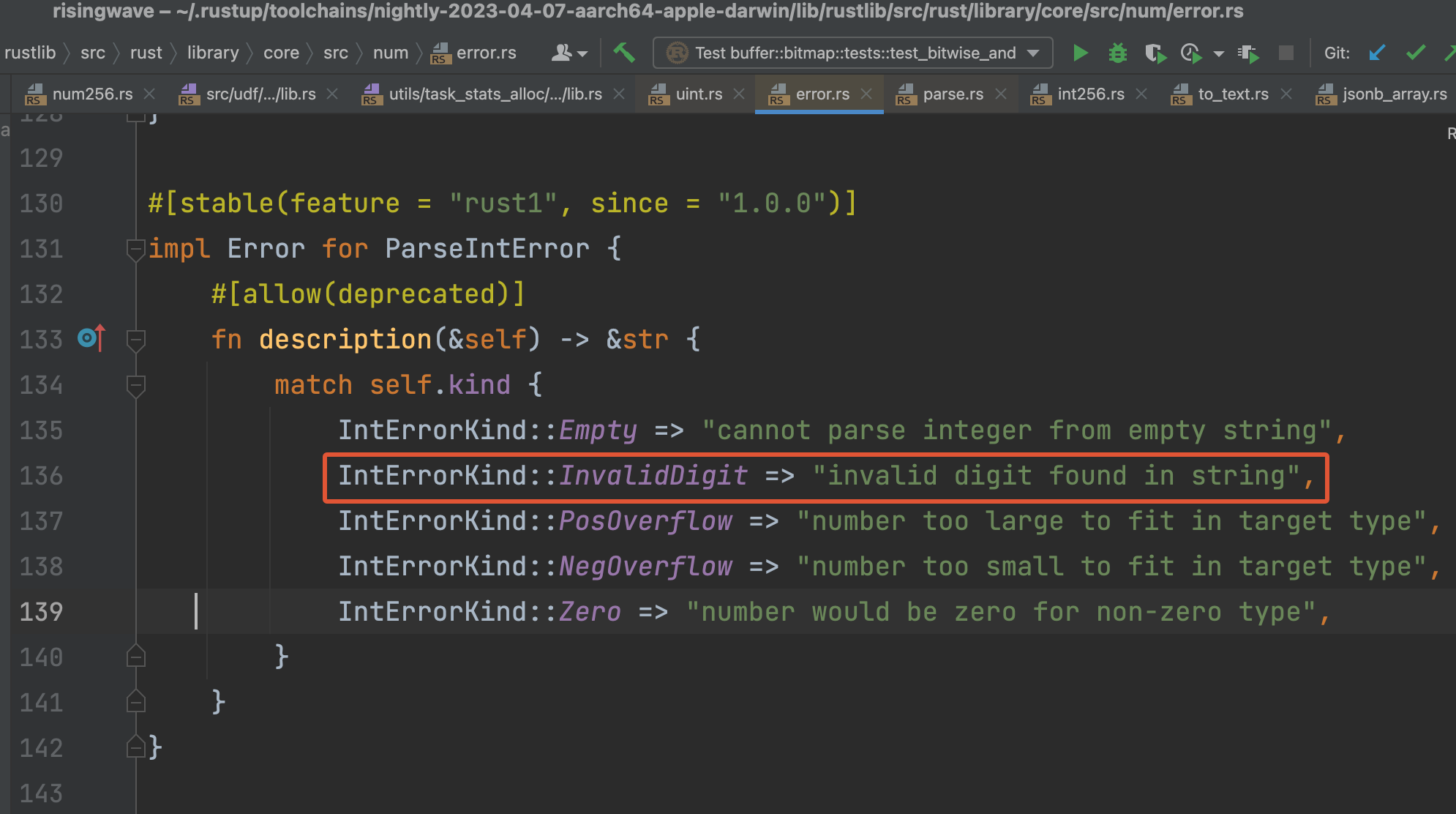Run the test from line 133 gutter icon
Screen dimensions: 1456x814
(88, 338)
